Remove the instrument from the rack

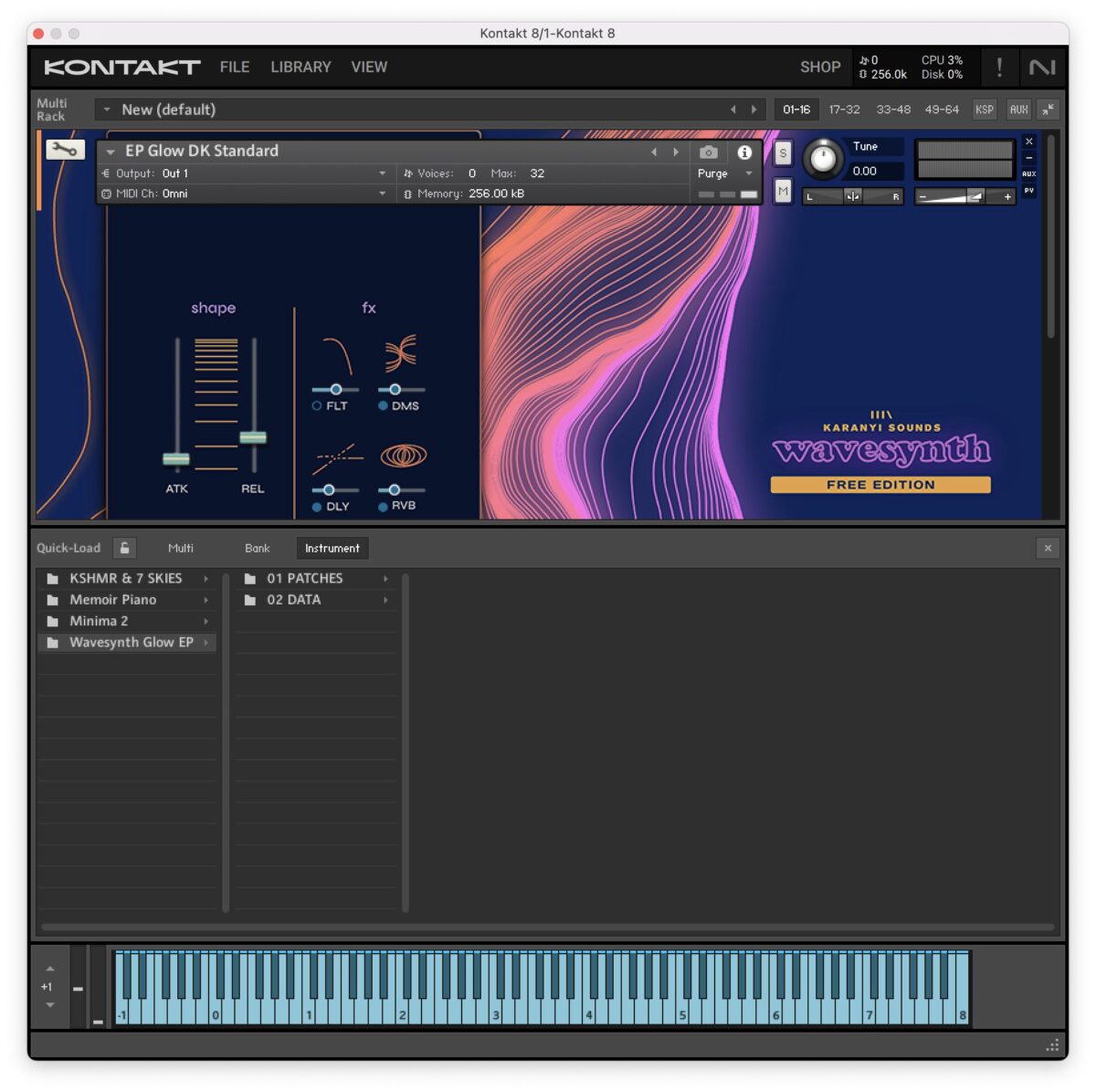(x=1029, y=142)
